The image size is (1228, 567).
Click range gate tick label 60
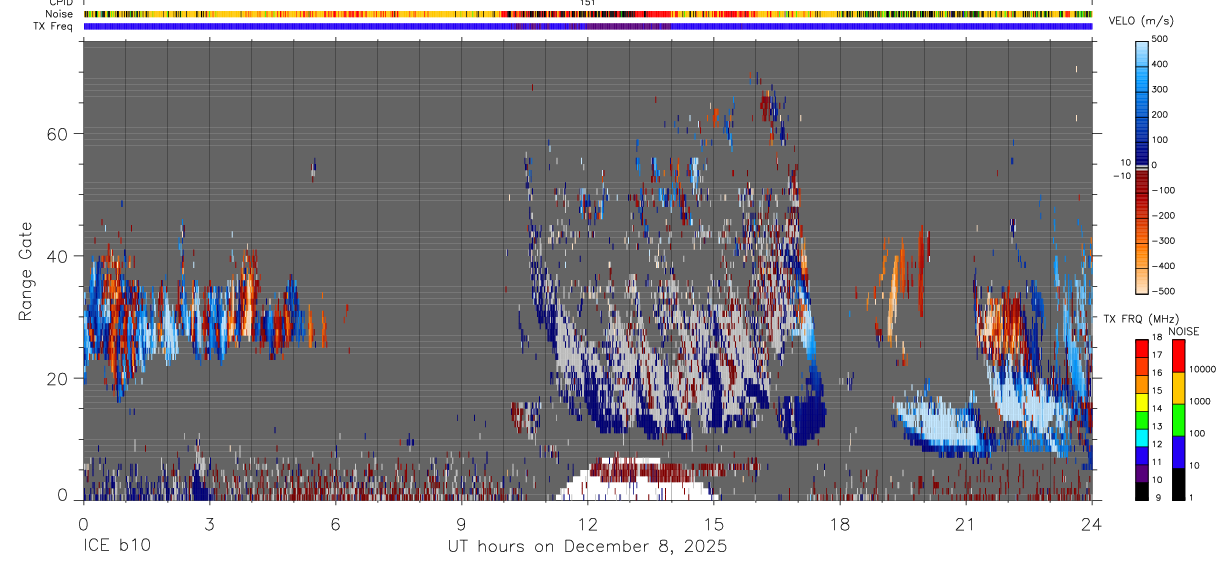coord(58,133)
